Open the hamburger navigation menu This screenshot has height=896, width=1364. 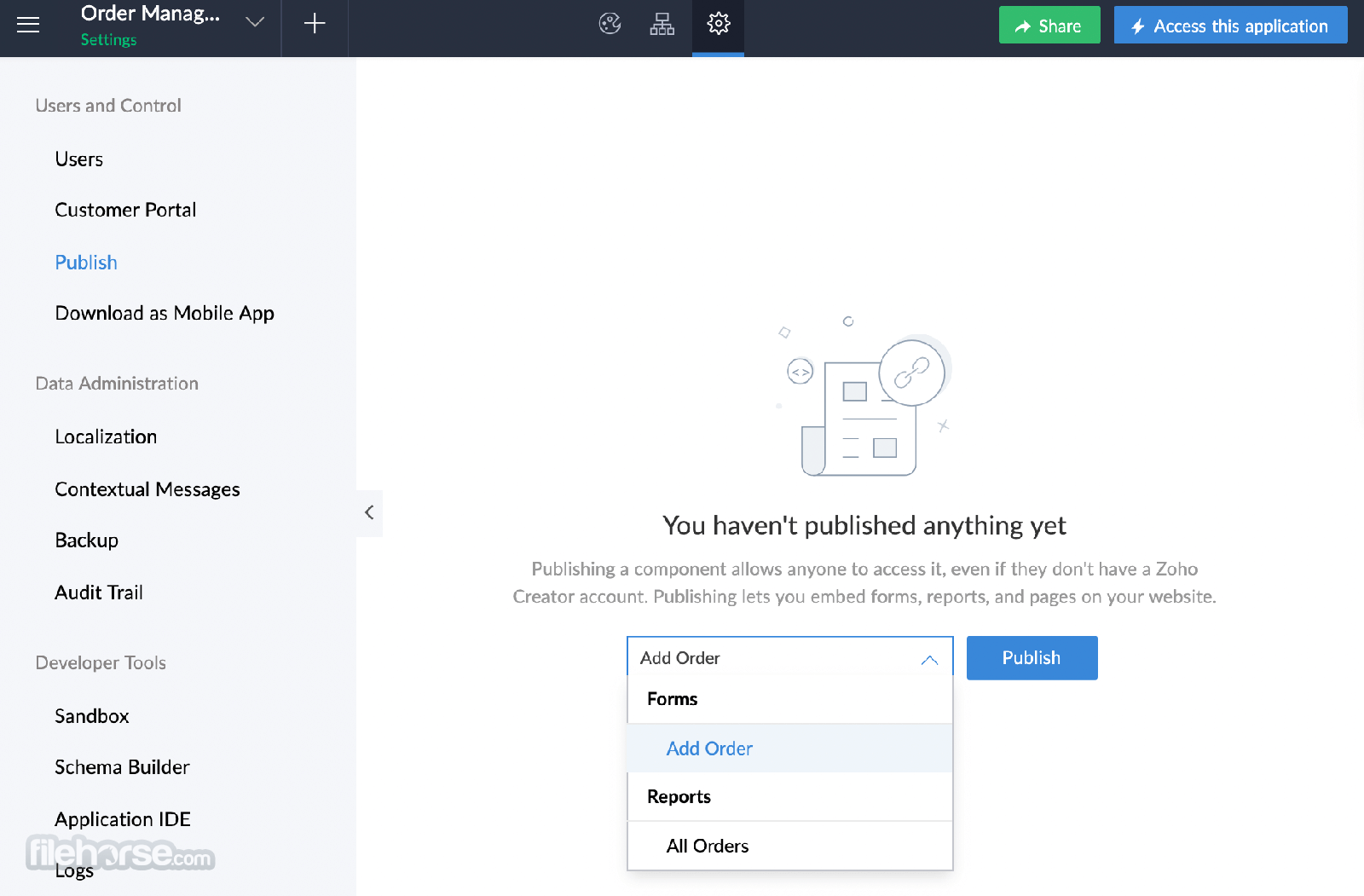click(x=28, y=25)
